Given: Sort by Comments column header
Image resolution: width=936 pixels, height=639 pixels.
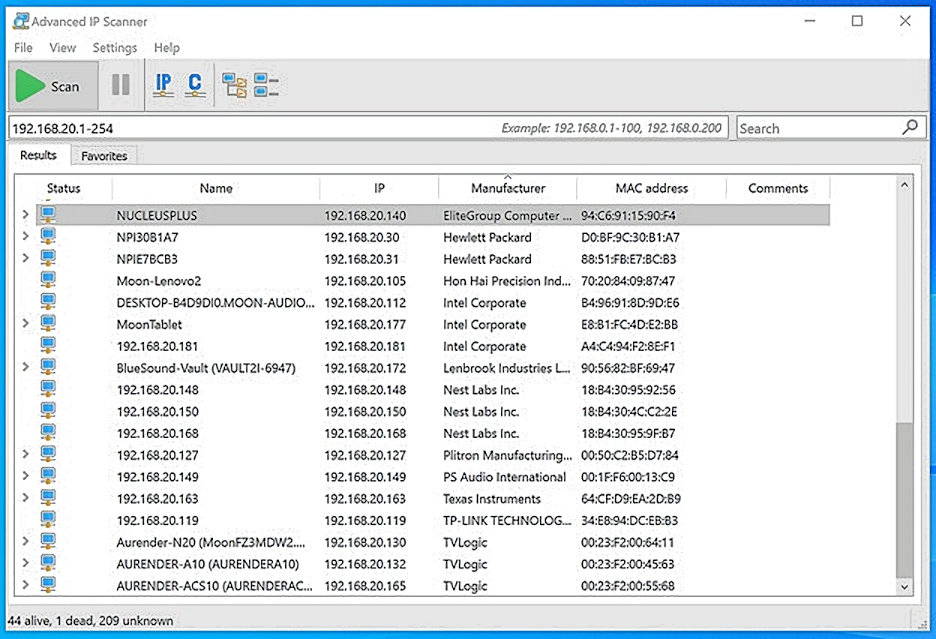Looking at the screenshot, I should 778,188.
